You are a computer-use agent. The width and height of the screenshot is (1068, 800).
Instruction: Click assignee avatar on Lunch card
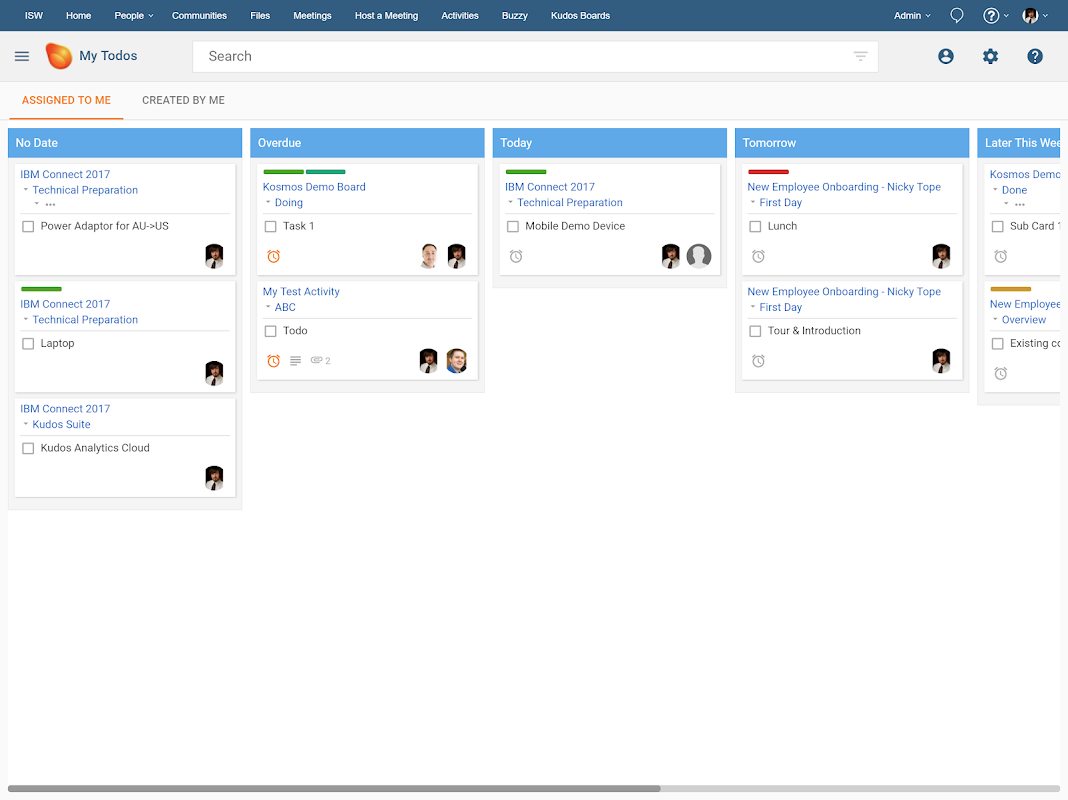coord(941,256)
